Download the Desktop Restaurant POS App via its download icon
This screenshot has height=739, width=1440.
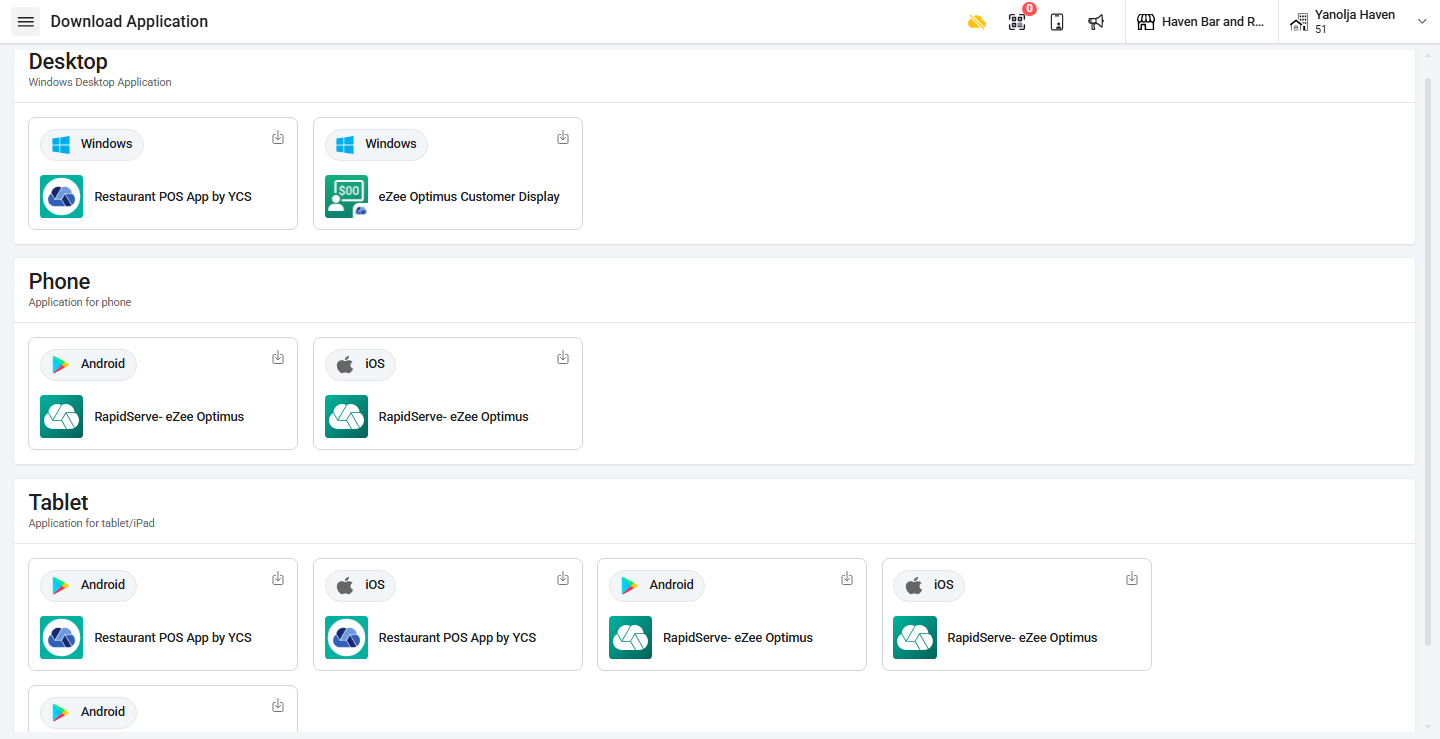(x=278, y=138)
